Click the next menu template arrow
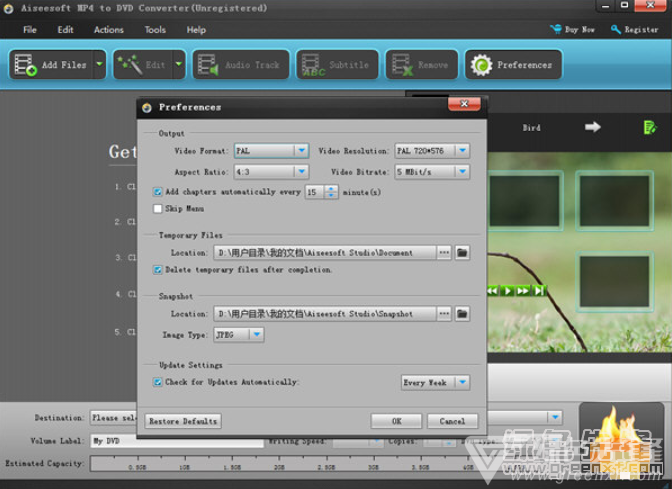672x489 pixels. 593,127
